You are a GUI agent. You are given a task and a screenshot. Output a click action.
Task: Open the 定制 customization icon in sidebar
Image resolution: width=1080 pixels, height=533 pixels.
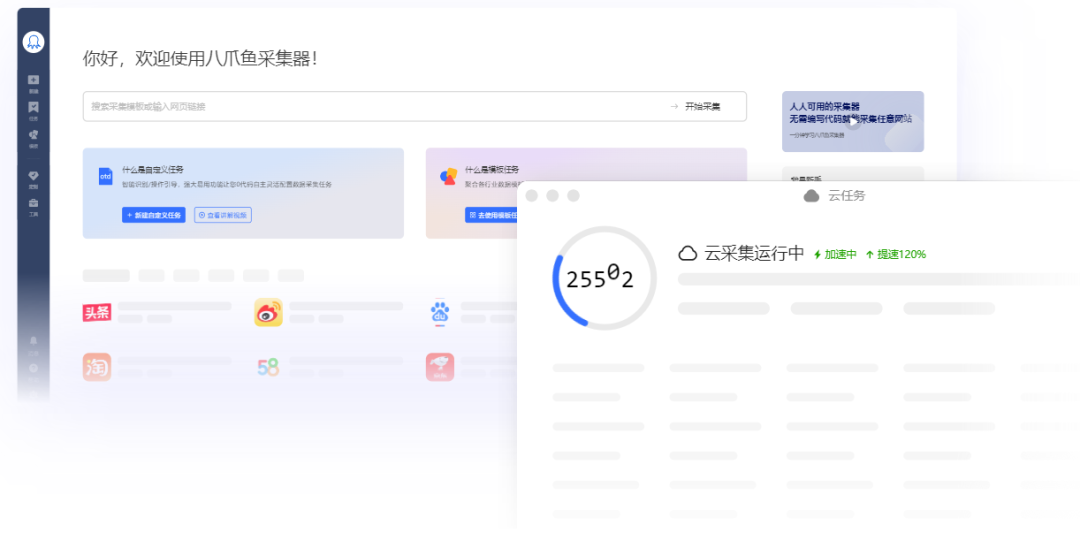33,176
